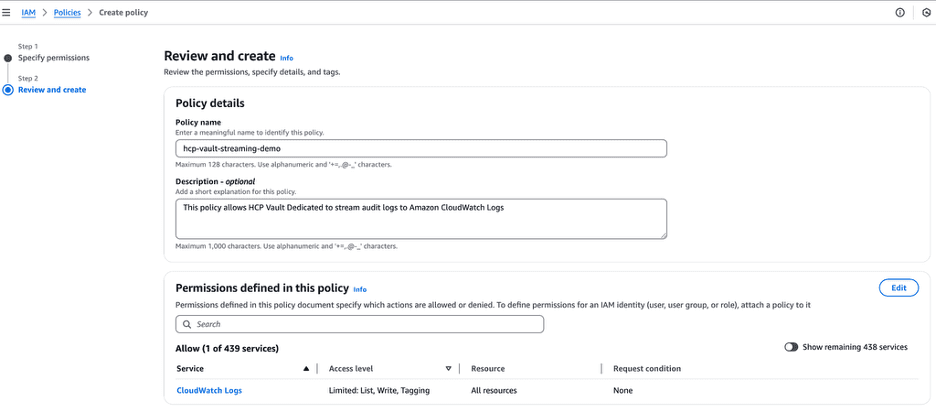
Task: Open the hamburger navigation menu
Action: tap(7, 13)
